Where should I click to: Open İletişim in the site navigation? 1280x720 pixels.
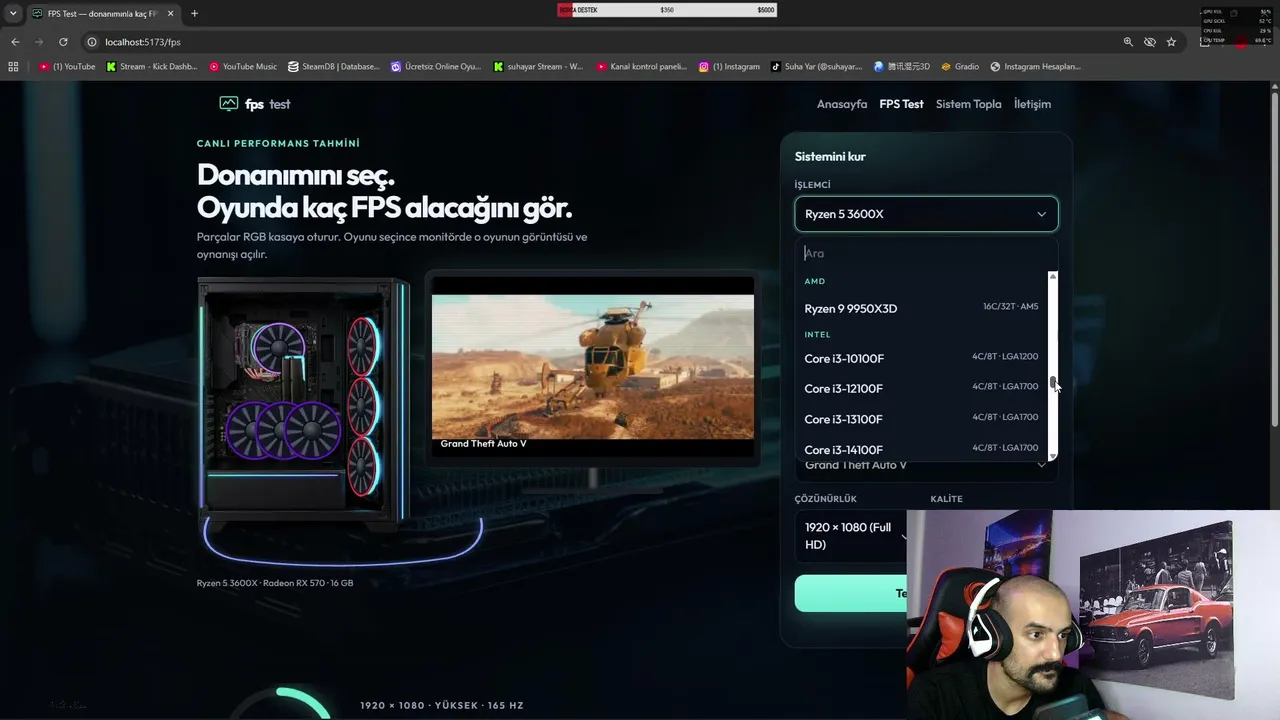pos(1032,104)
